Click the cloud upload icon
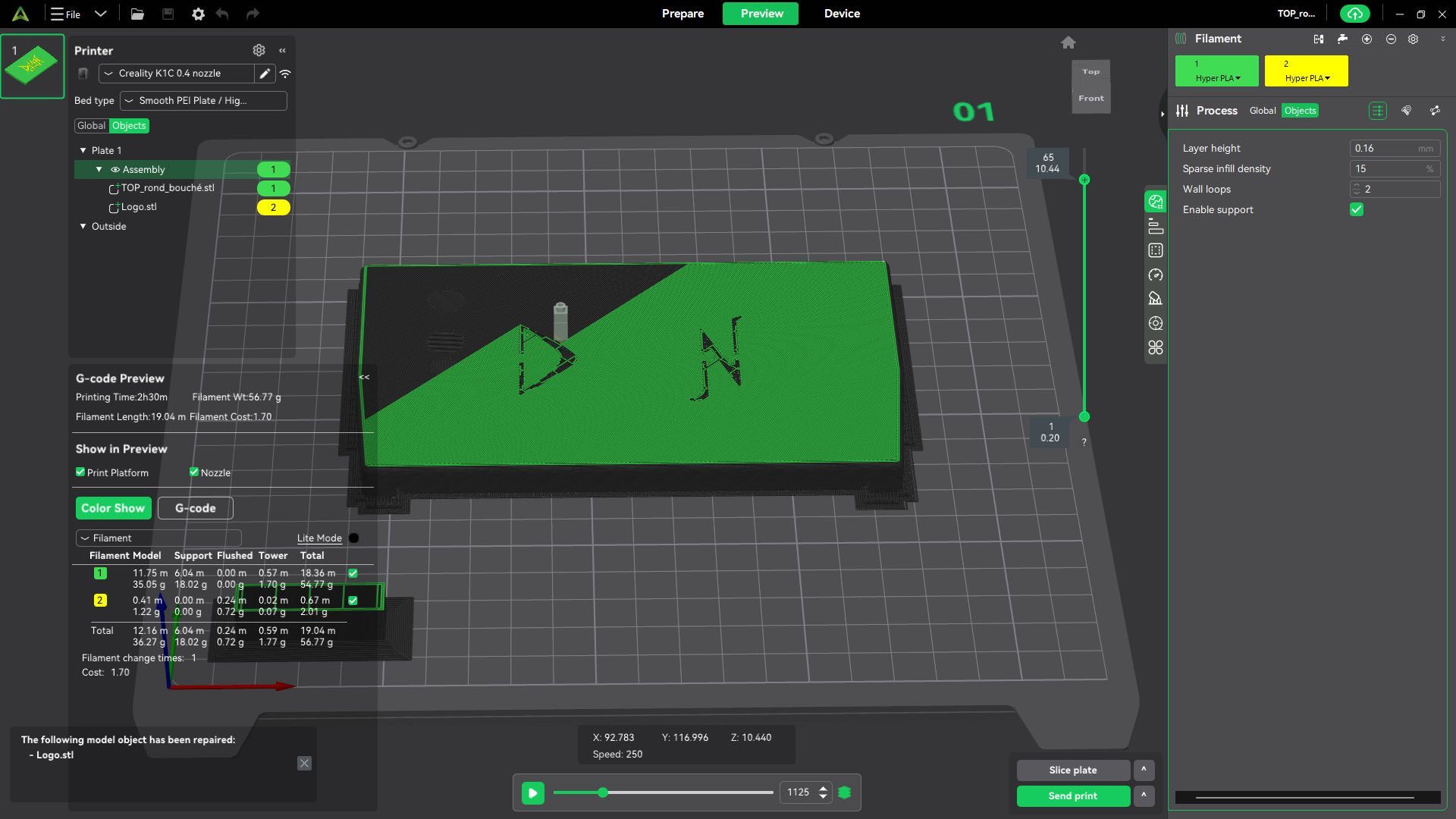Screen dimensions: 1456x819 tap(1355, 14)
